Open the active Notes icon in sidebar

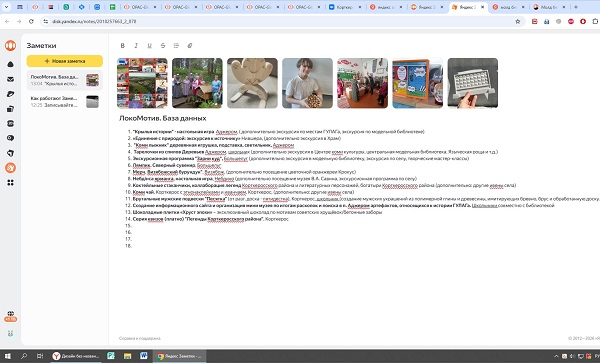click(x=10, y=168)
